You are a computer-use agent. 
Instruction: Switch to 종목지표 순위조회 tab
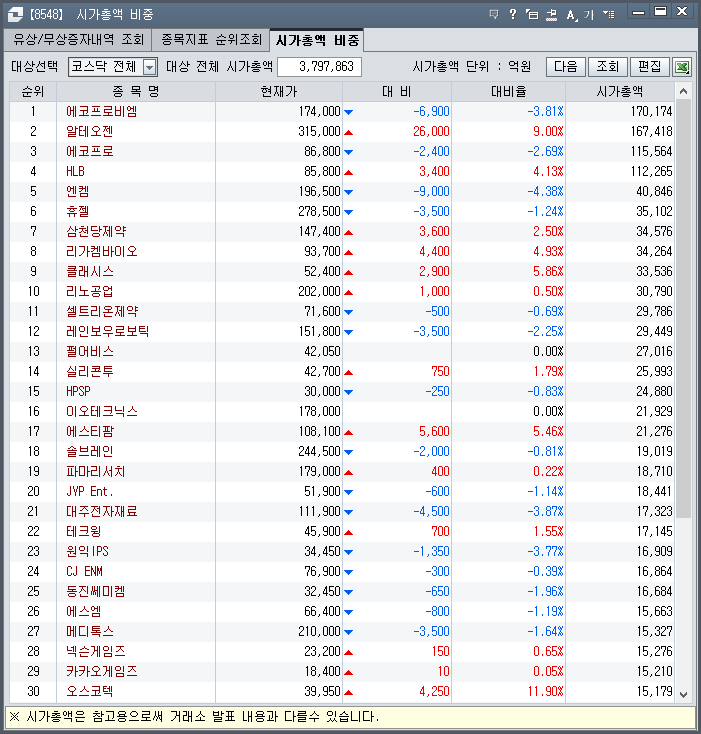pyautogui.click(x=211, y=40)
